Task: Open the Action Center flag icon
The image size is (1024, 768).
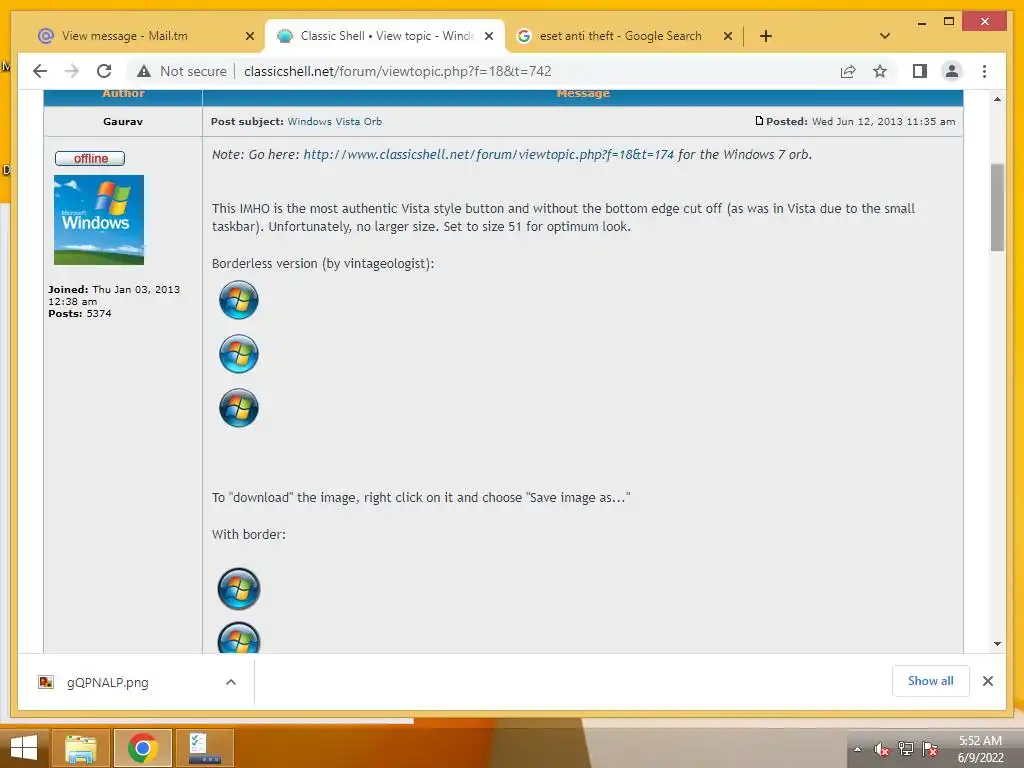Action: pyautogui.click(x=930, y=749)
